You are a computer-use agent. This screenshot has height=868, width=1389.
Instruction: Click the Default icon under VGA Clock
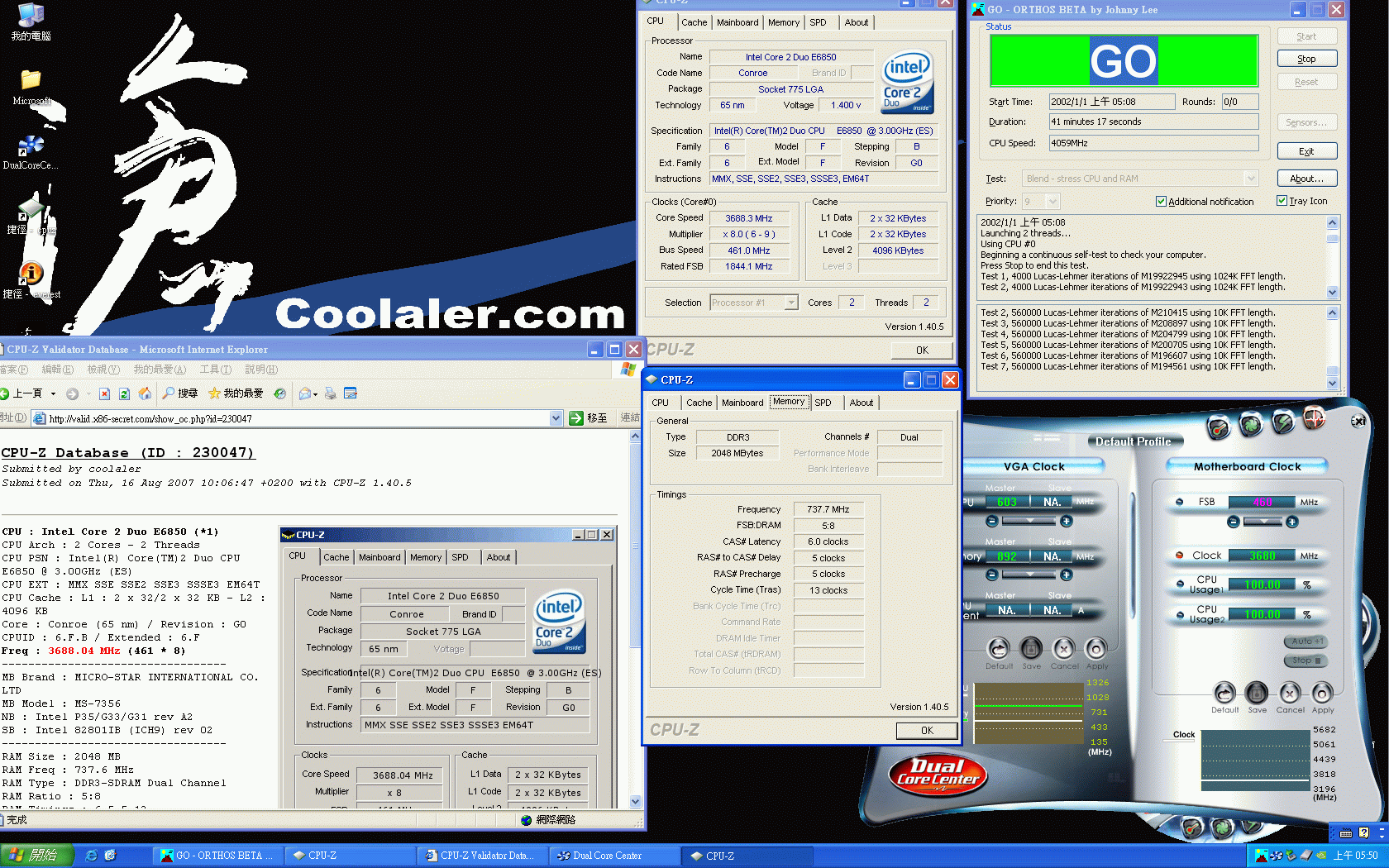click(x=999, y=648)
